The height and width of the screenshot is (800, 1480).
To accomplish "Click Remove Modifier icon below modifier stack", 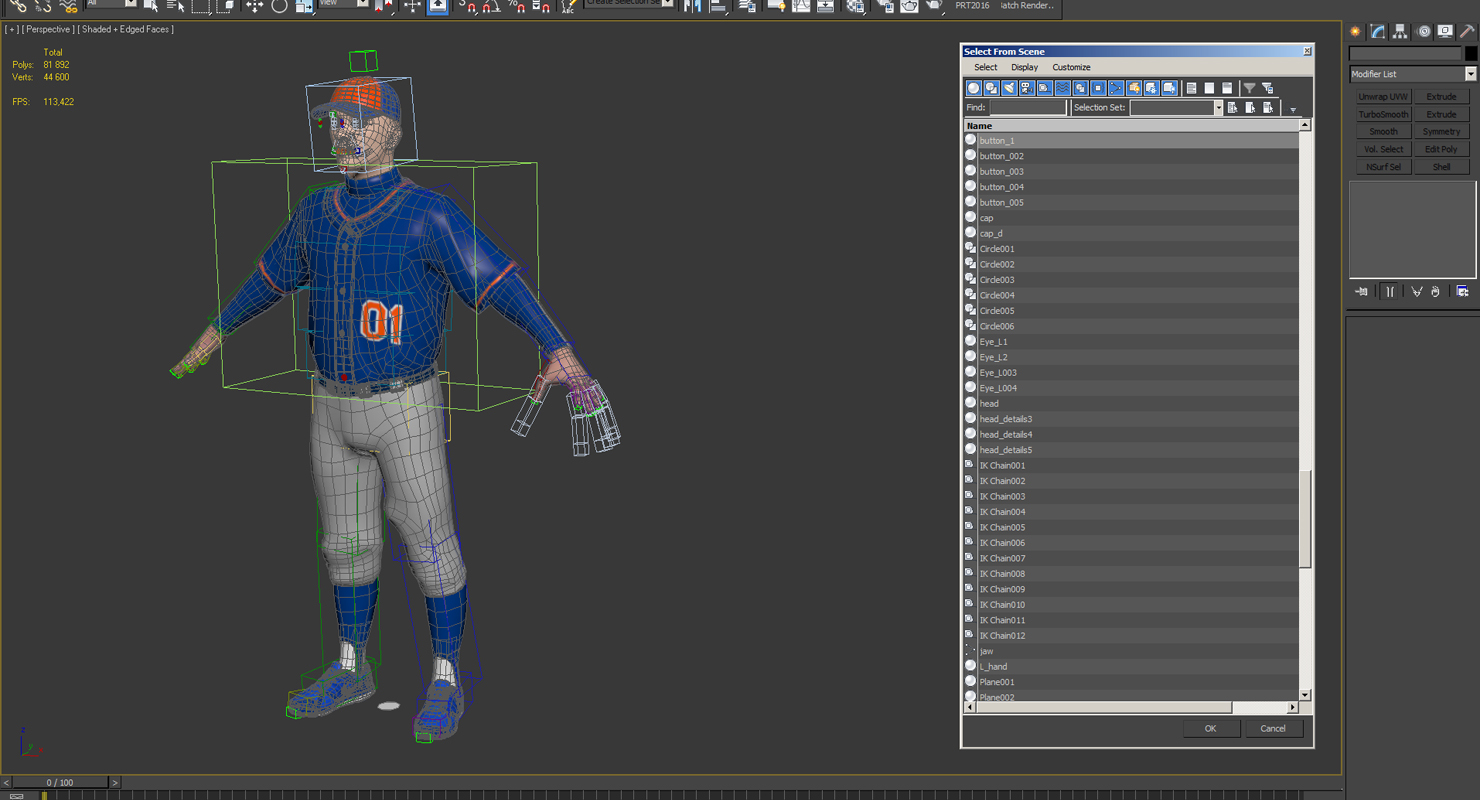I will coord(1436,292).
